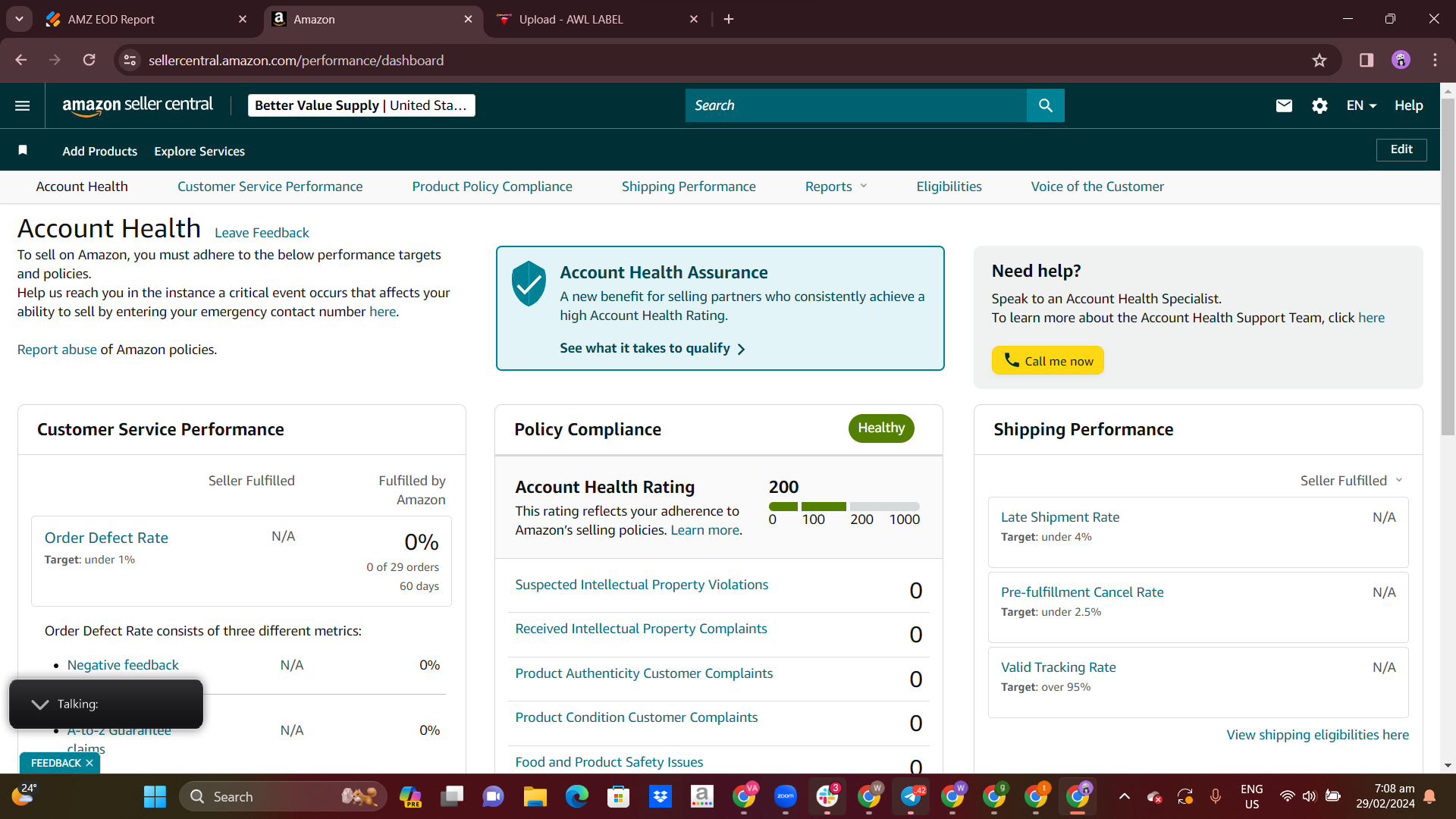Open File Explorer from taskbar

tap(535, 796)
